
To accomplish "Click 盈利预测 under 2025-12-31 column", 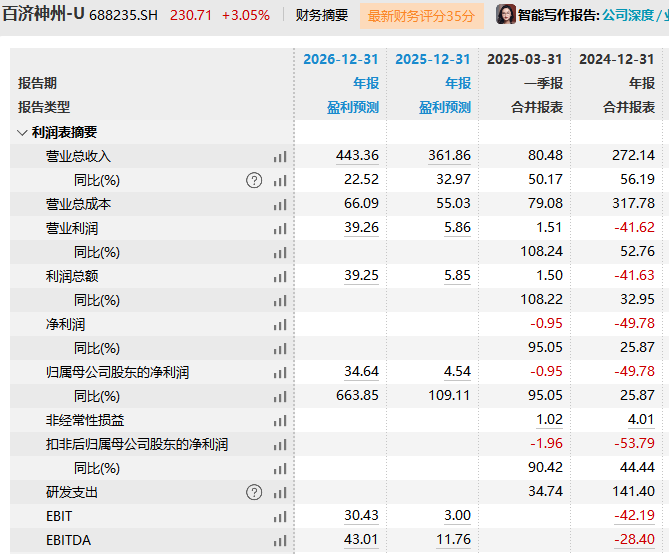I will click(x=445, y=107).
